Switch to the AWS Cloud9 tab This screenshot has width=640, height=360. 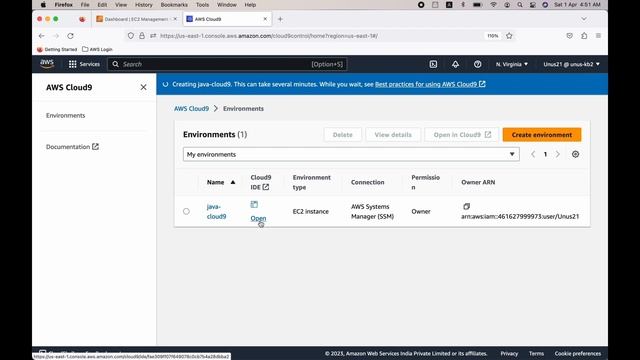(x=226, y=19)
